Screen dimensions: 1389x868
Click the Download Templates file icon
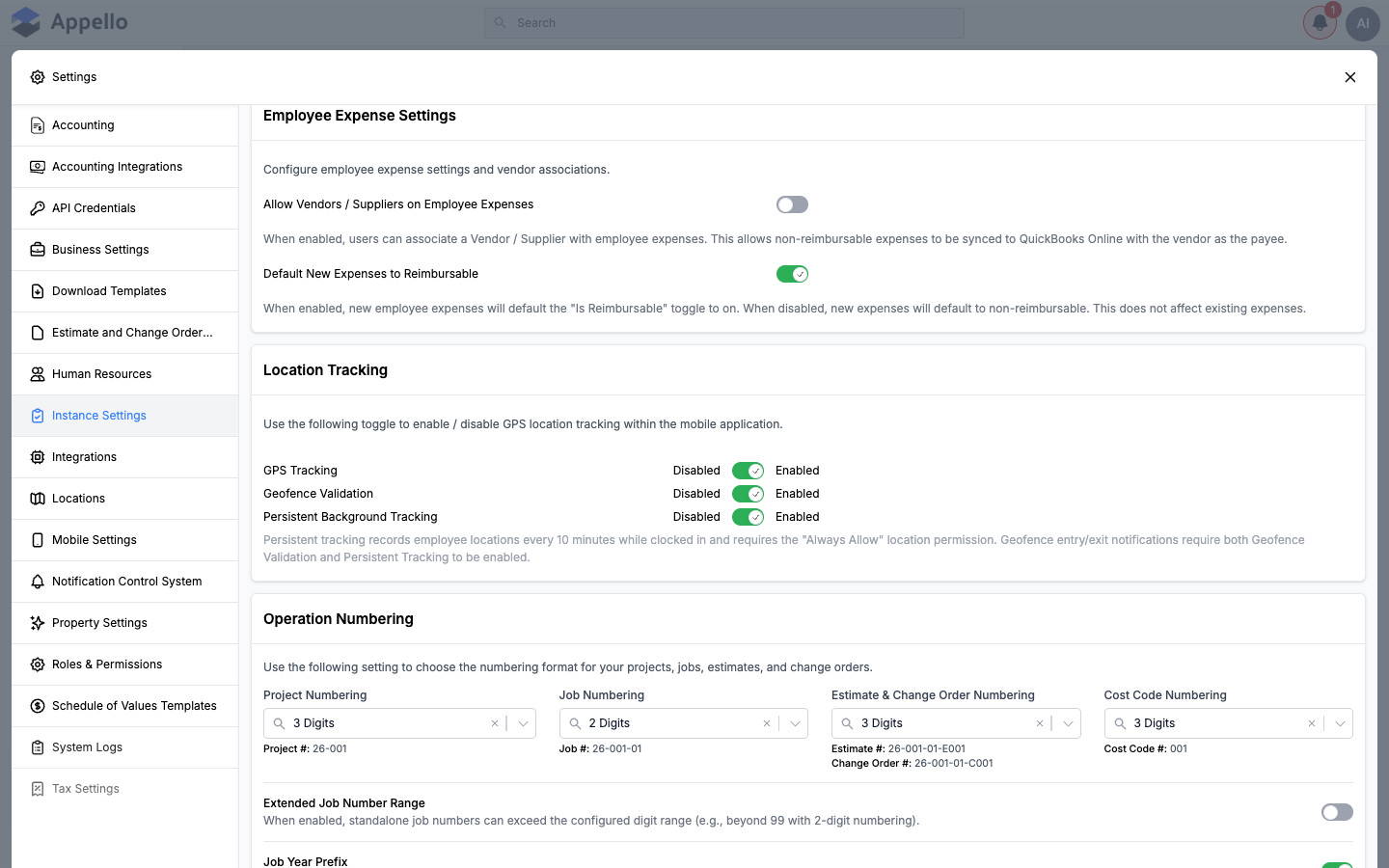[38, 291]
